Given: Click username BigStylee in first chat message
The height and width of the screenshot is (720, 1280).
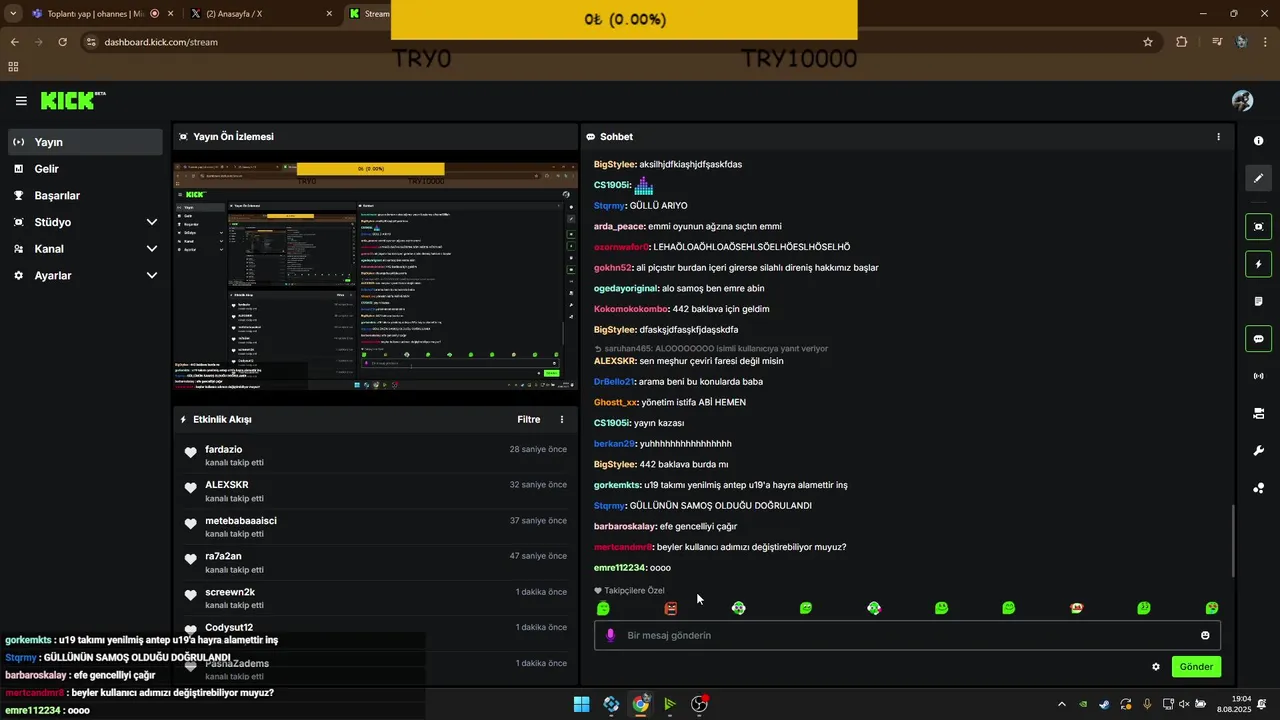Looking at the screenshot, I should pos(615,164).
